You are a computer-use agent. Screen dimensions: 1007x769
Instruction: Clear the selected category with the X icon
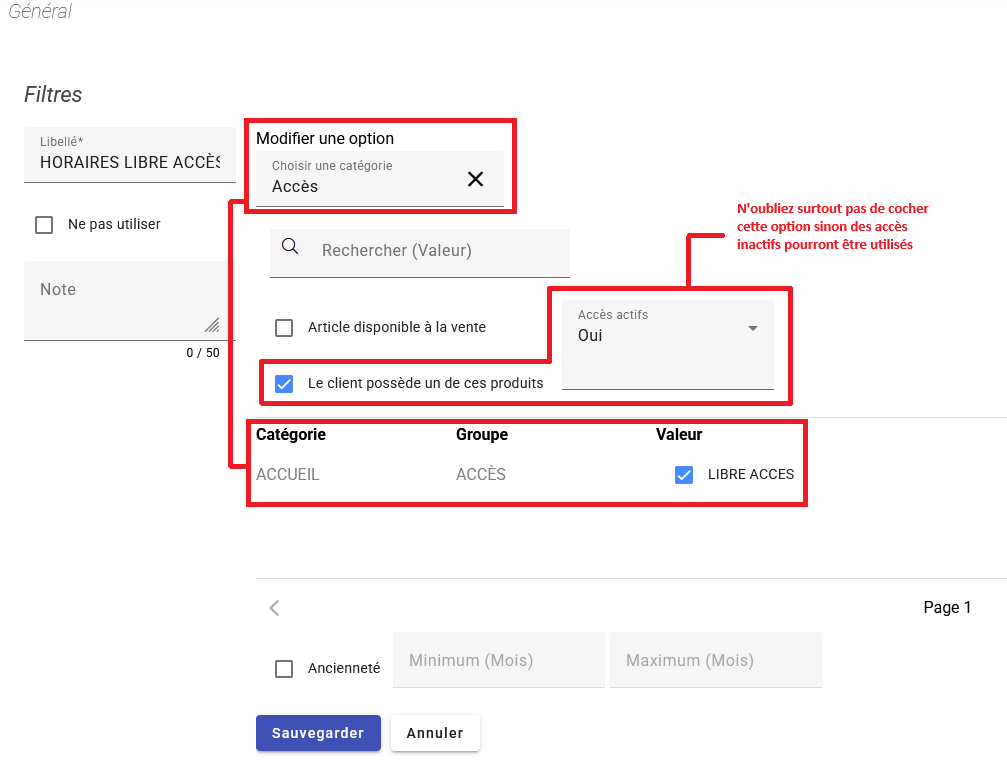(475, 179)
